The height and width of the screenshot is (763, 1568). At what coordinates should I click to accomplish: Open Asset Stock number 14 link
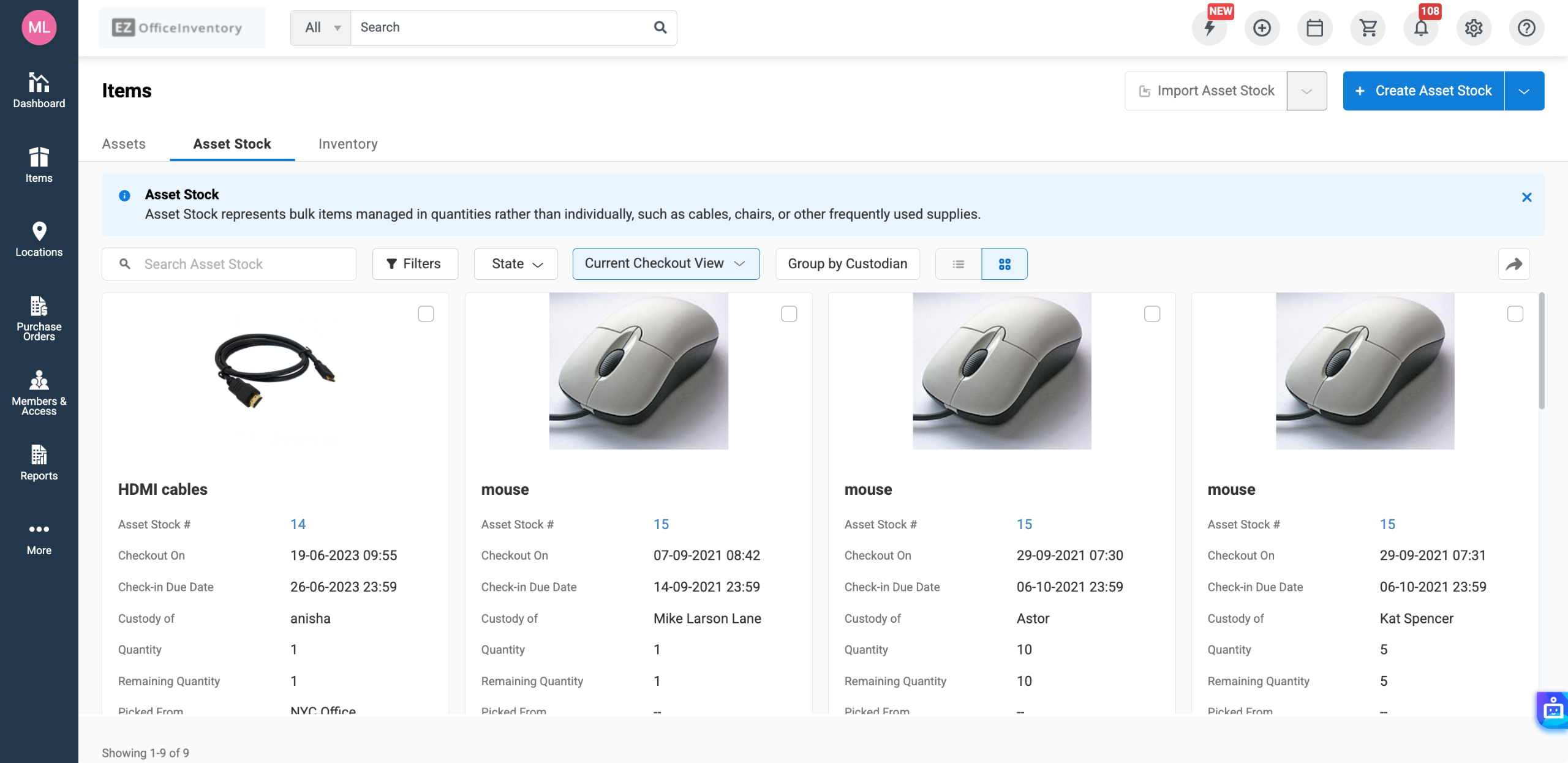point(298,524)
